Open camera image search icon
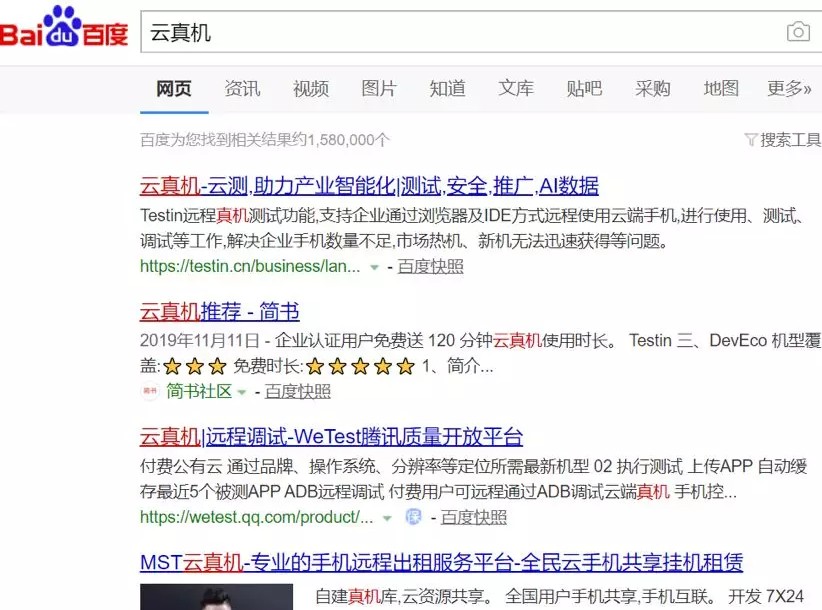Image resolution: width=822 pixels, height=610 pixels. pos(798,32)
